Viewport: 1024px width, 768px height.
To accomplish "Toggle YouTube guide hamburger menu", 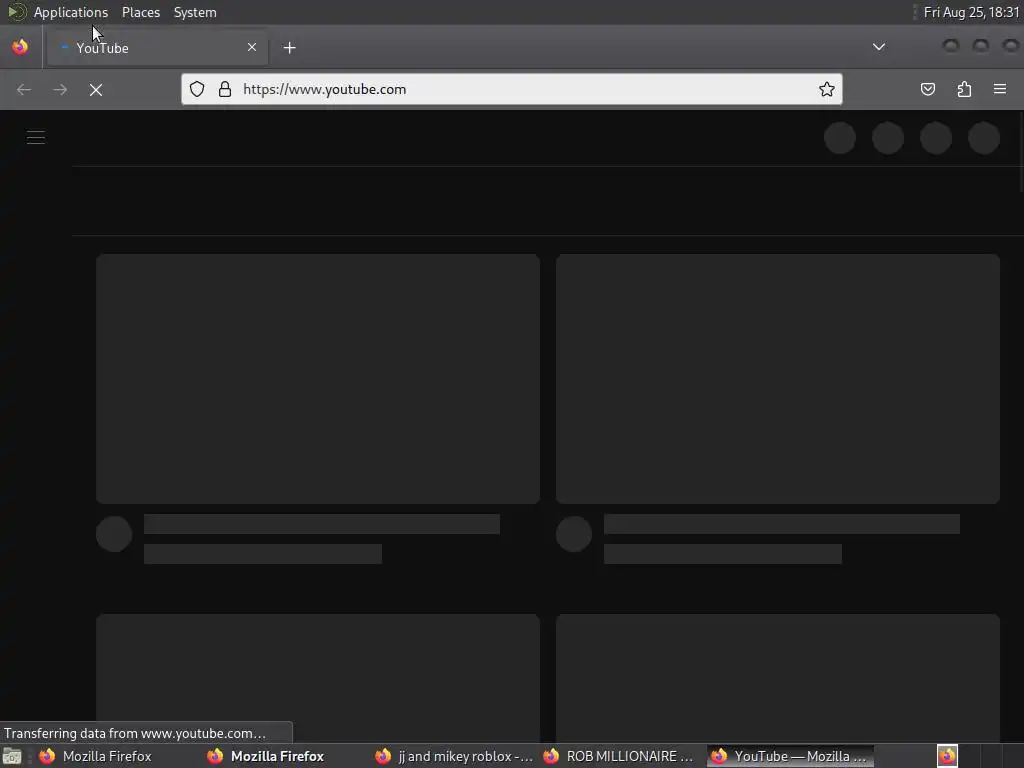I will tap(36, 137).
